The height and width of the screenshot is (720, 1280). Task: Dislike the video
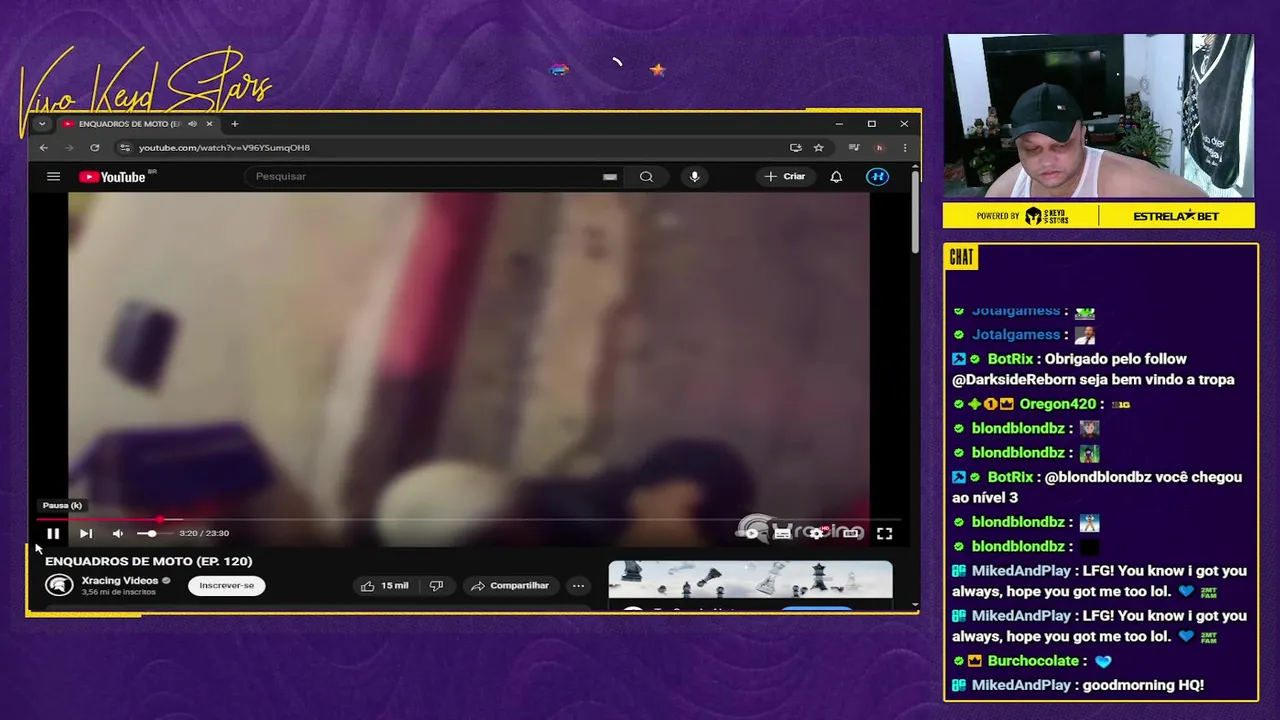(436, 585)
